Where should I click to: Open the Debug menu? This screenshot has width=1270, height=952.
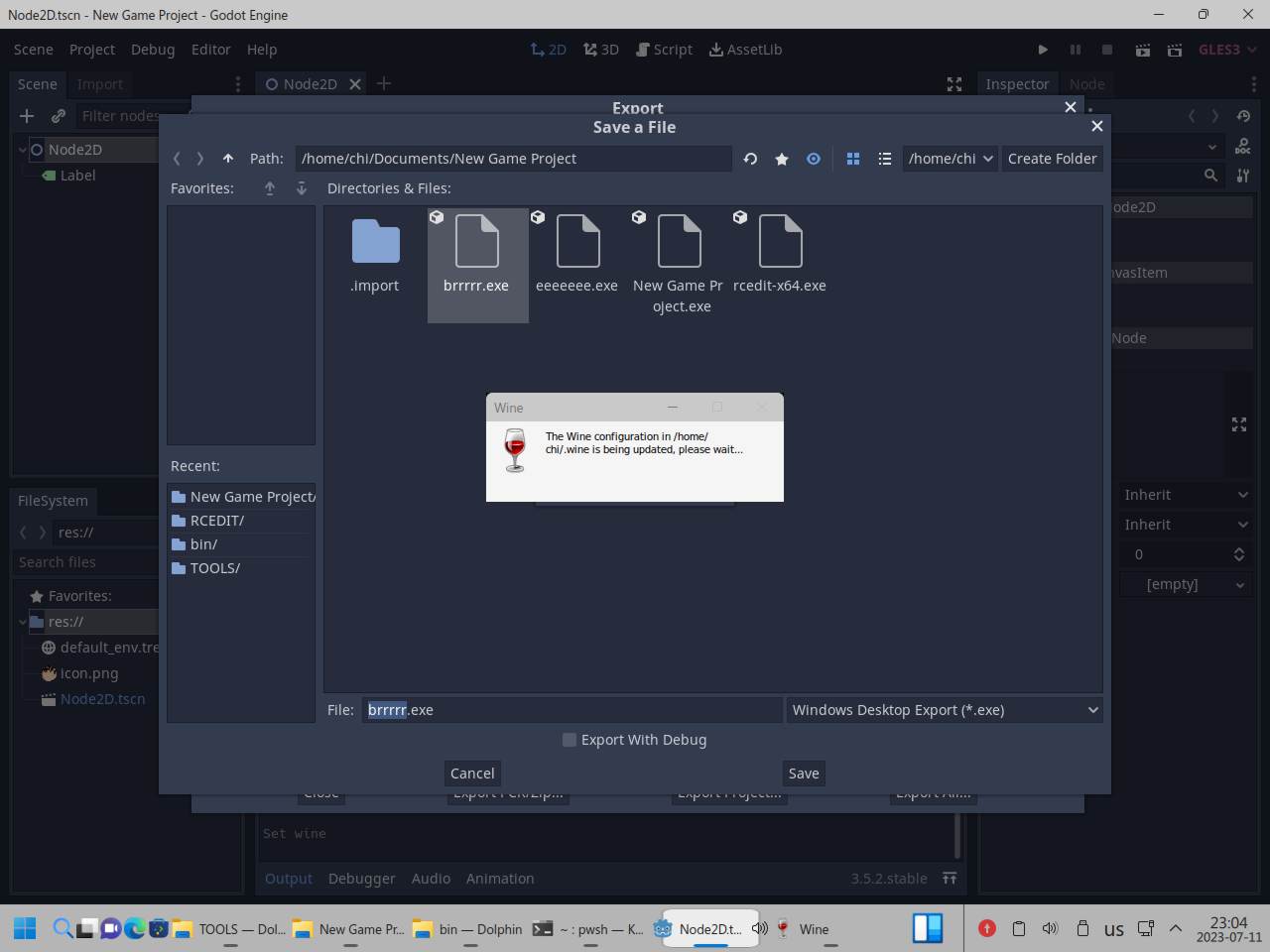(153, 50)
